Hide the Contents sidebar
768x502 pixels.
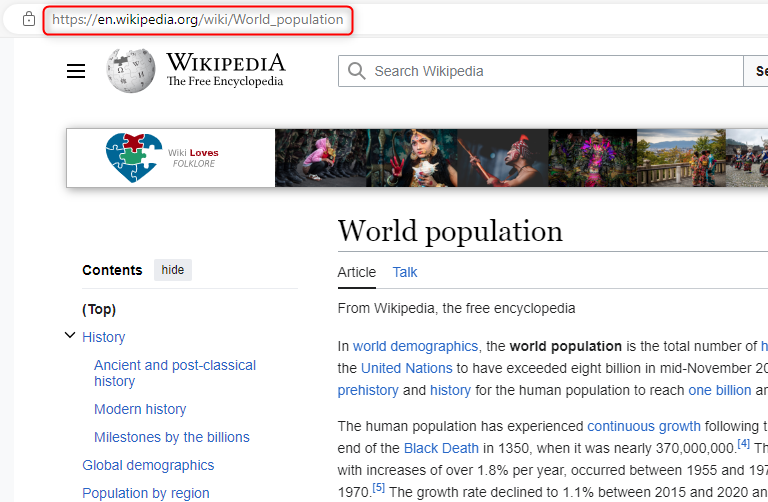pyautogui.click(x=173, y=270)
